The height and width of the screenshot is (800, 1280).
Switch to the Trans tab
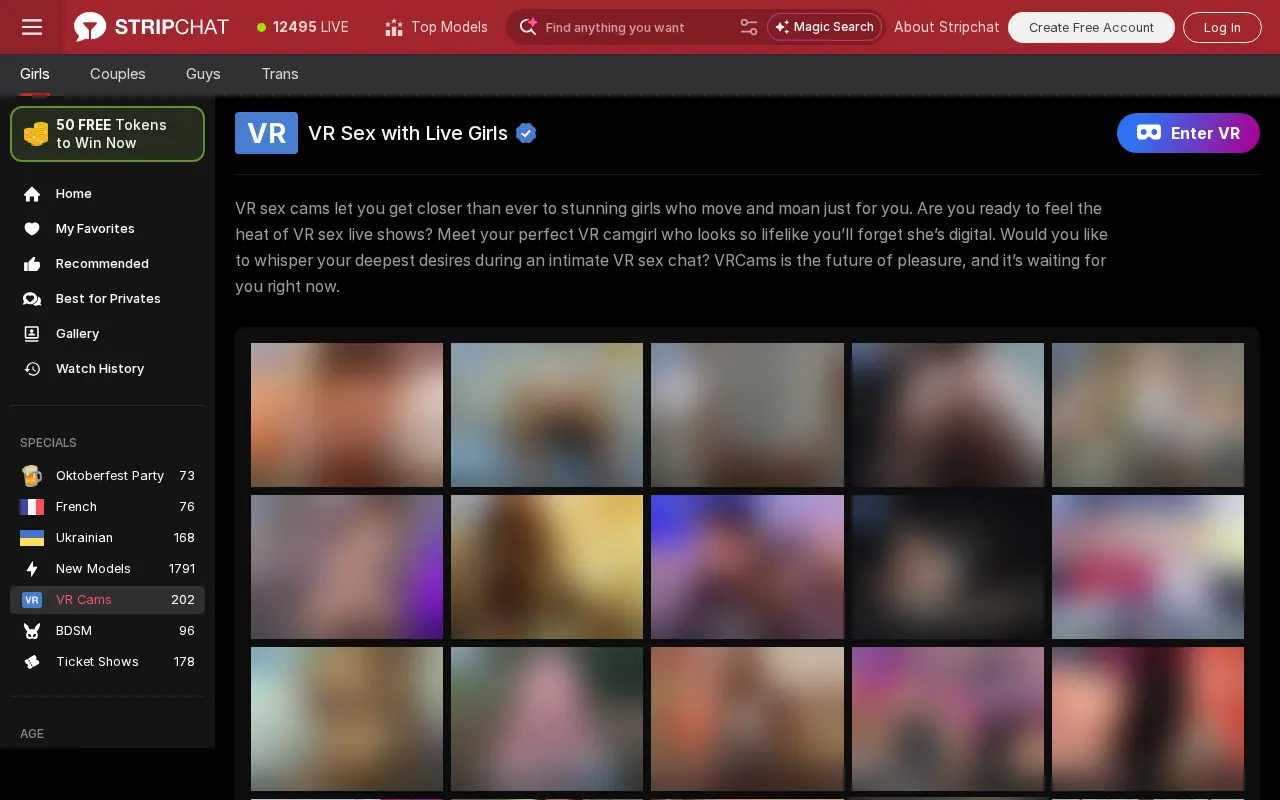click(280, 74)
